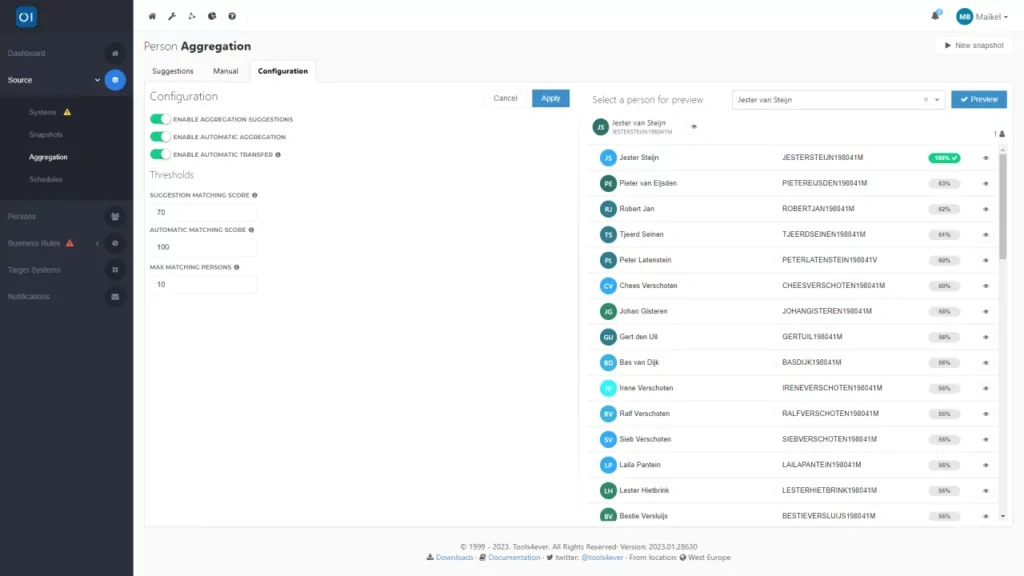Click the Persons sidebar icon
Image resolution: width=1024 pixels, height=576 pixels.
[x=115, y=216]
